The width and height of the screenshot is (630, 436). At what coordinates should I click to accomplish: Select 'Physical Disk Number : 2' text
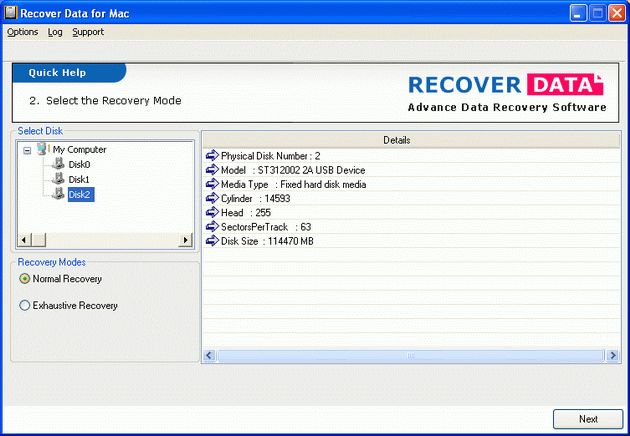270,156
